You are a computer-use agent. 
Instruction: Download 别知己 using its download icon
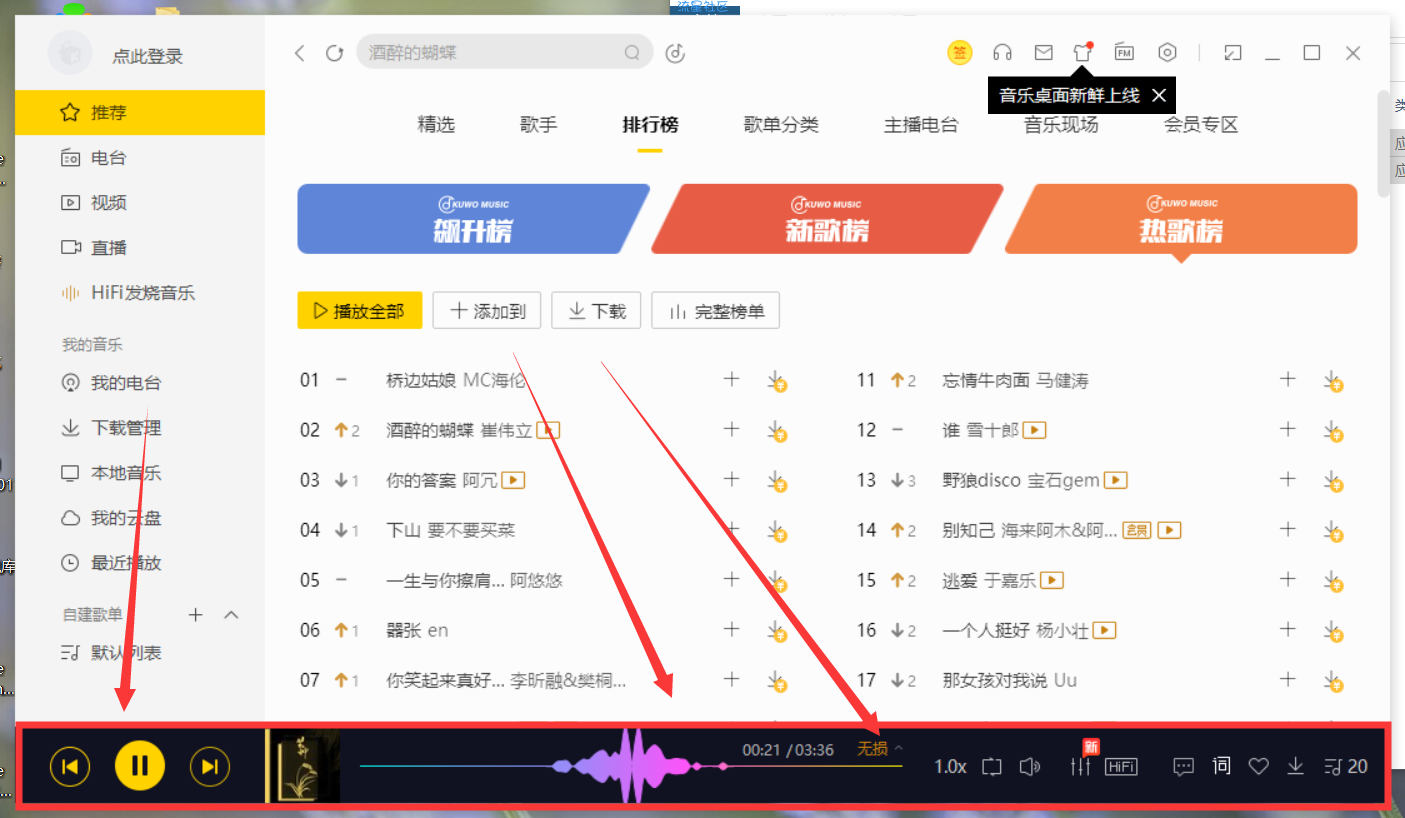(x=1332, y=531)
